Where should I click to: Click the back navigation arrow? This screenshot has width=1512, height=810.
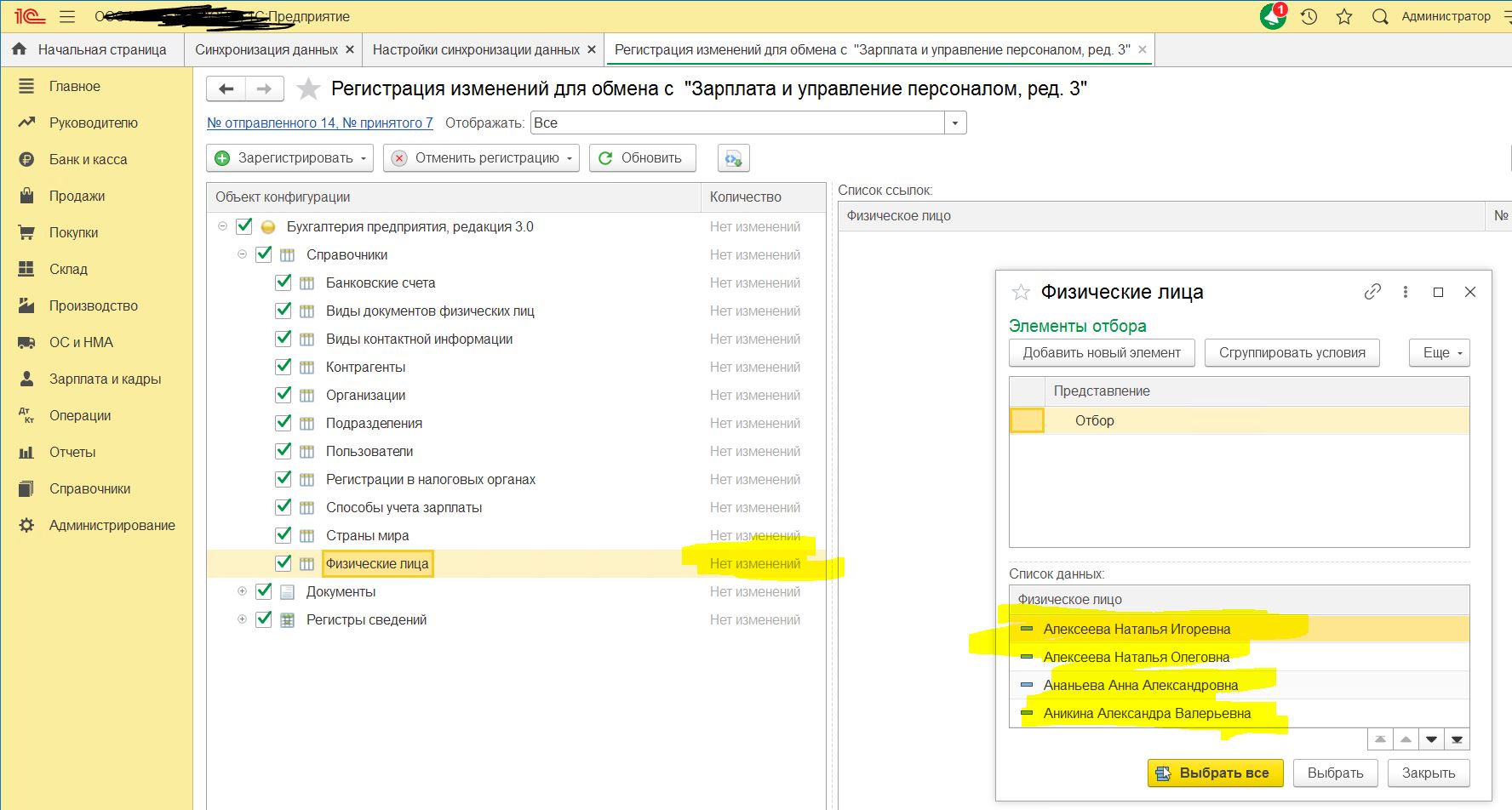tap(226, 88)
